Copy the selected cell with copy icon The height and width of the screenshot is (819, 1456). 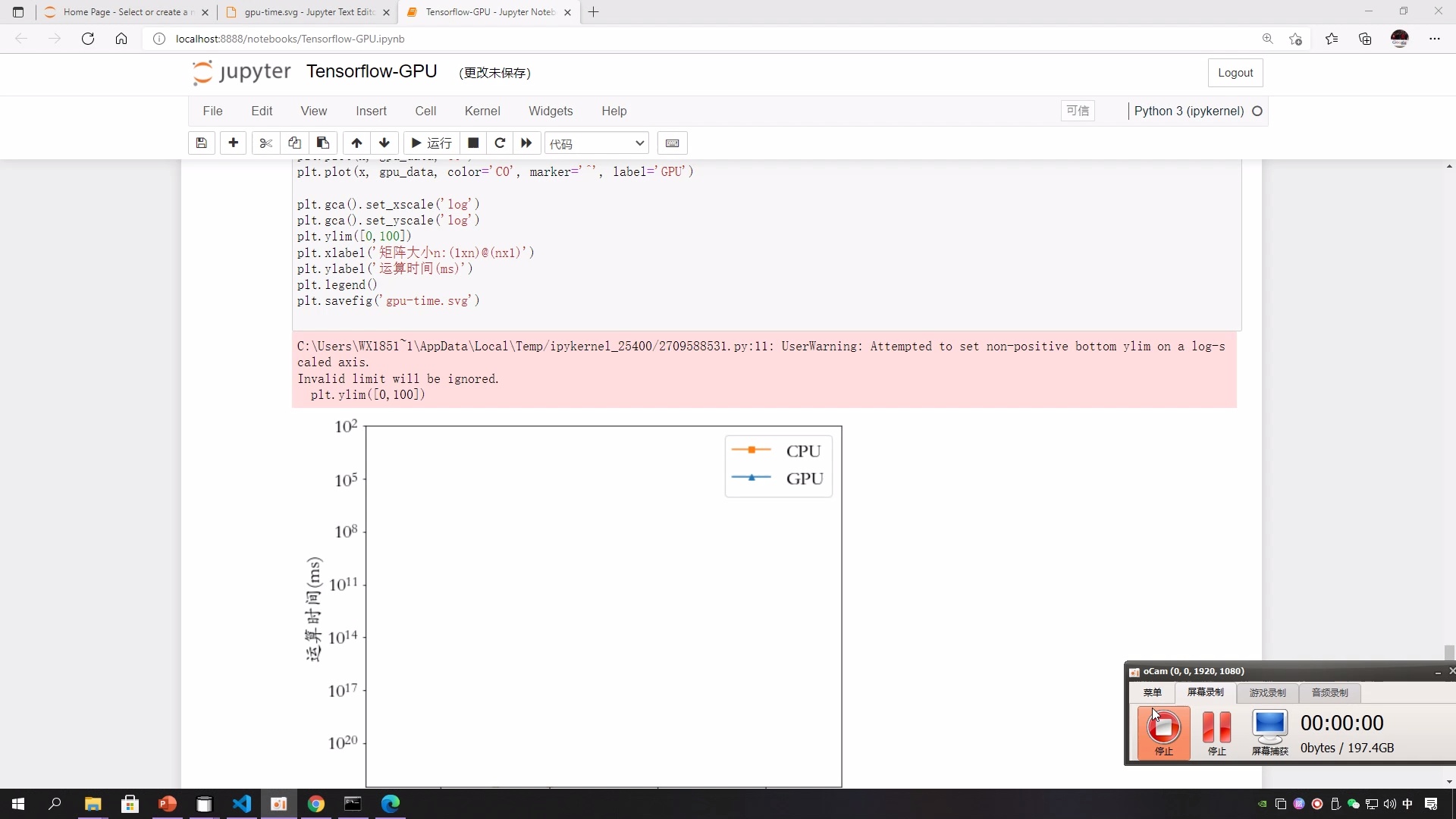pos(294,143)
